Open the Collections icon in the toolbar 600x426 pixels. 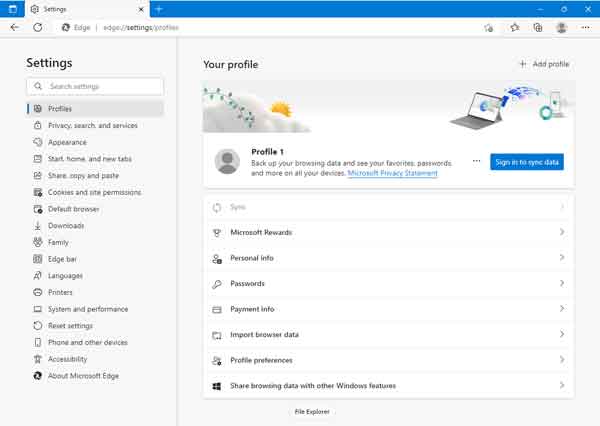pyautogui.click(x=538, y=27)
